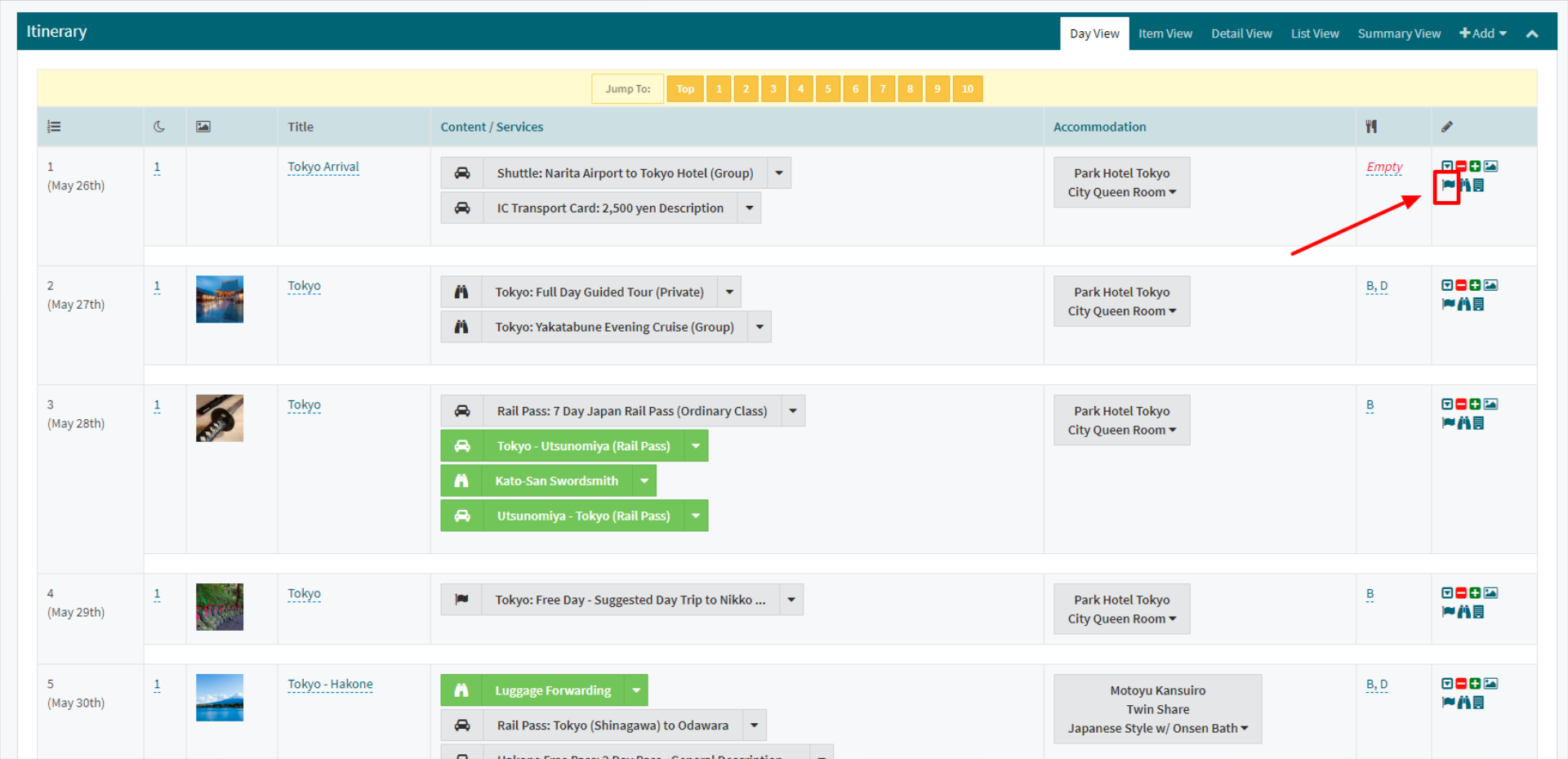Select the binoculars icon for day 2

point(1463,303)
